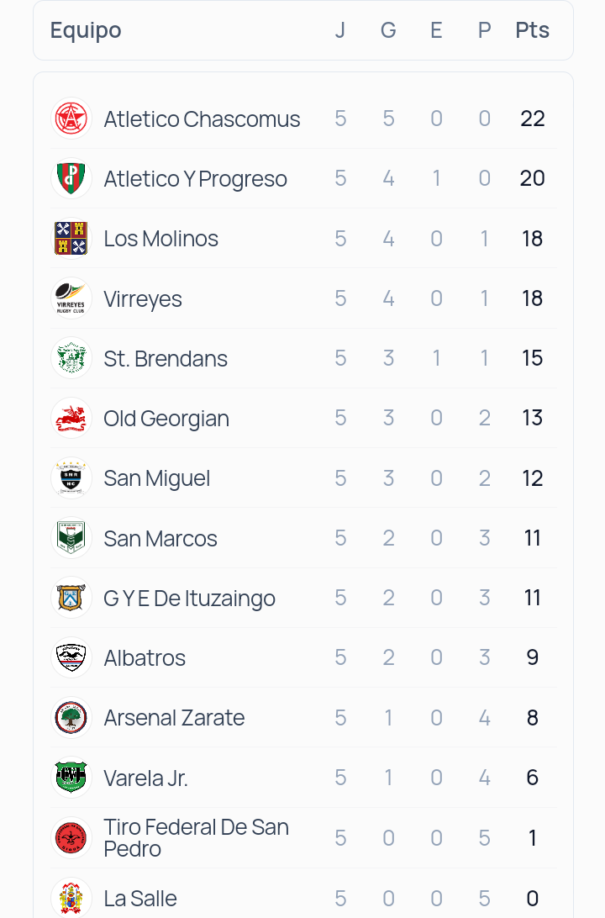Click the Pts column header
The image size is (605, 918).
[532, 30]
